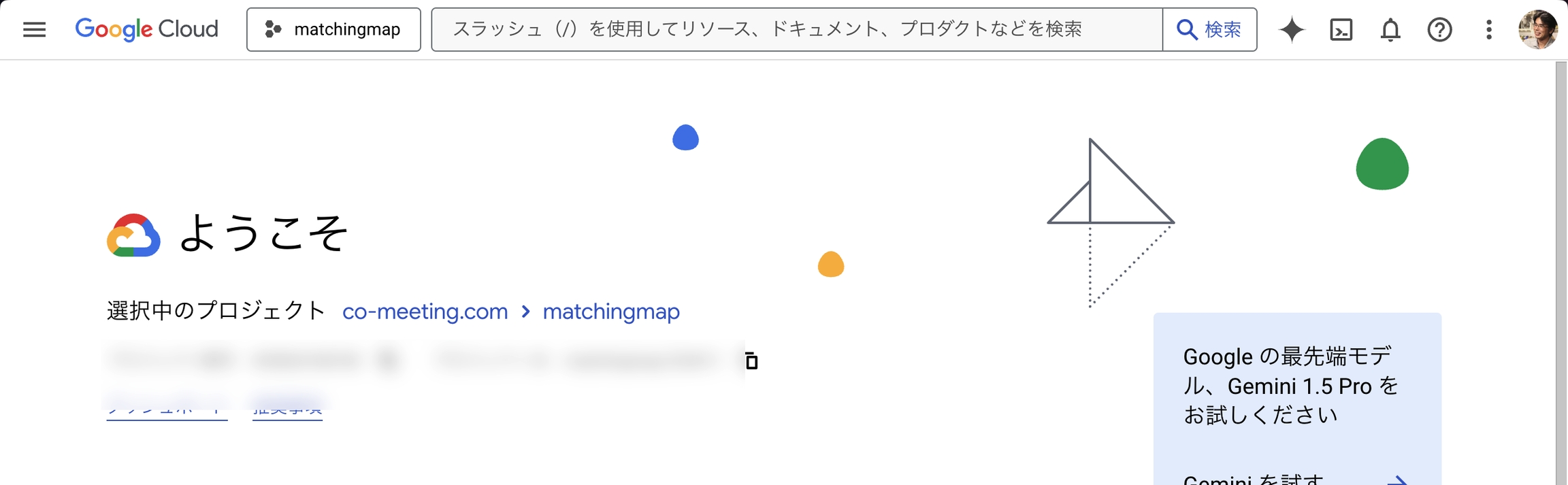The width and height of the screenshot is (1568, 485).
Task: Open the main navigation hamburger menu
Action: tap(34, 29)
